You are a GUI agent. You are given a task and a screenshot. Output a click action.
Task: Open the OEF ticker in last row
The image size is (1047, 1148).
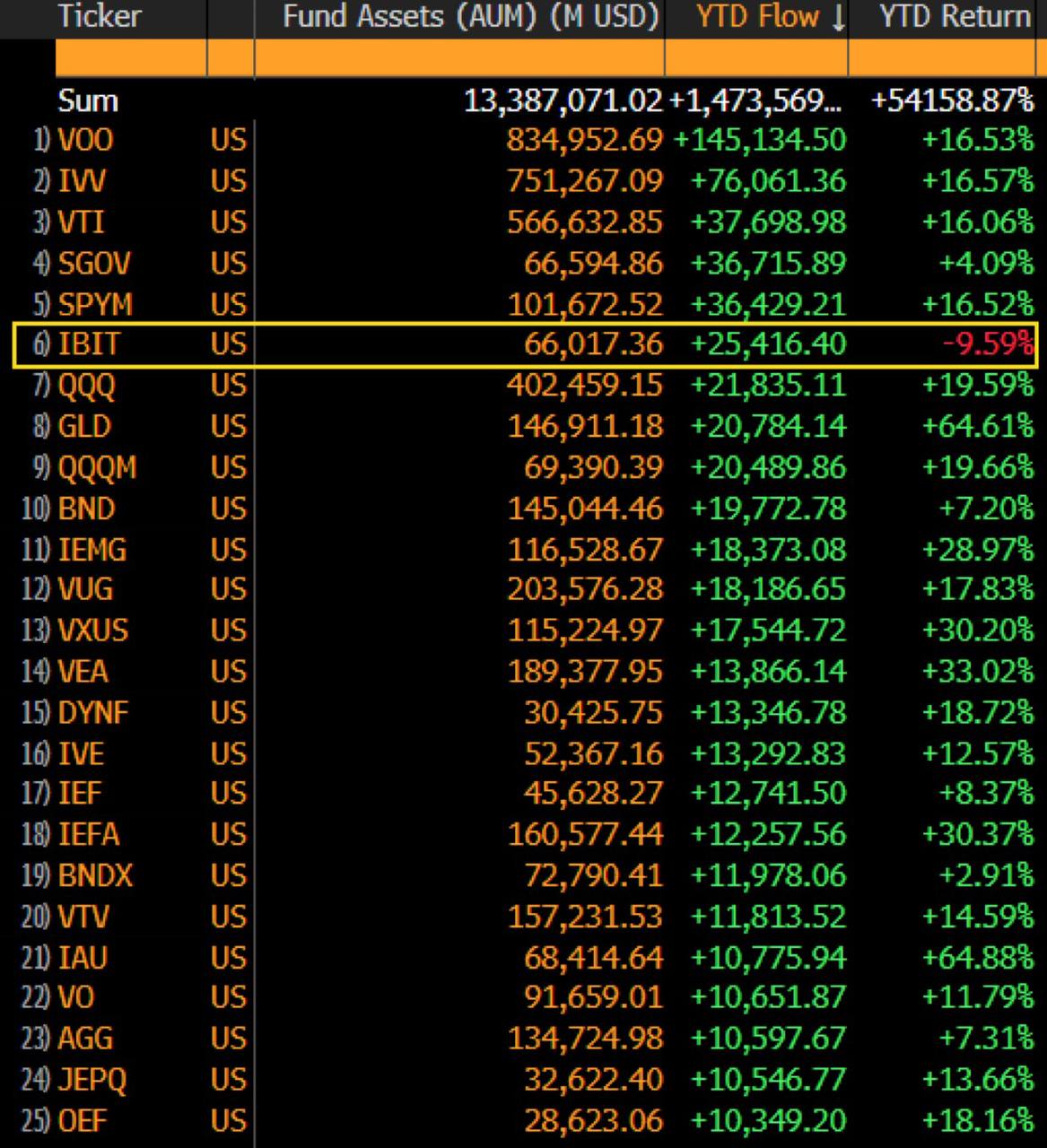(83, 1120)
